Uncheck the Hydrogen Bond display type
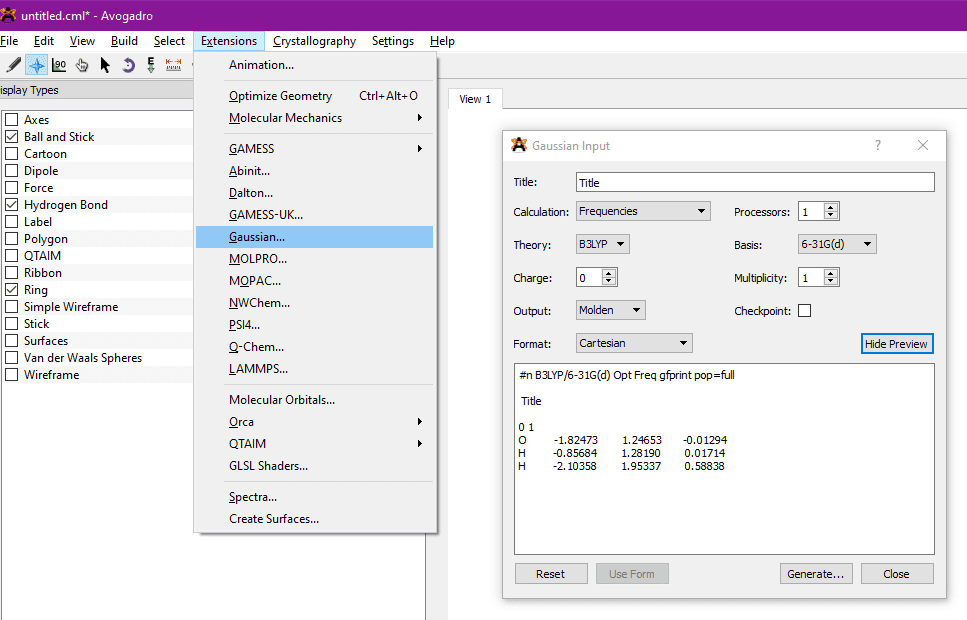 click(x=12, y=205)
